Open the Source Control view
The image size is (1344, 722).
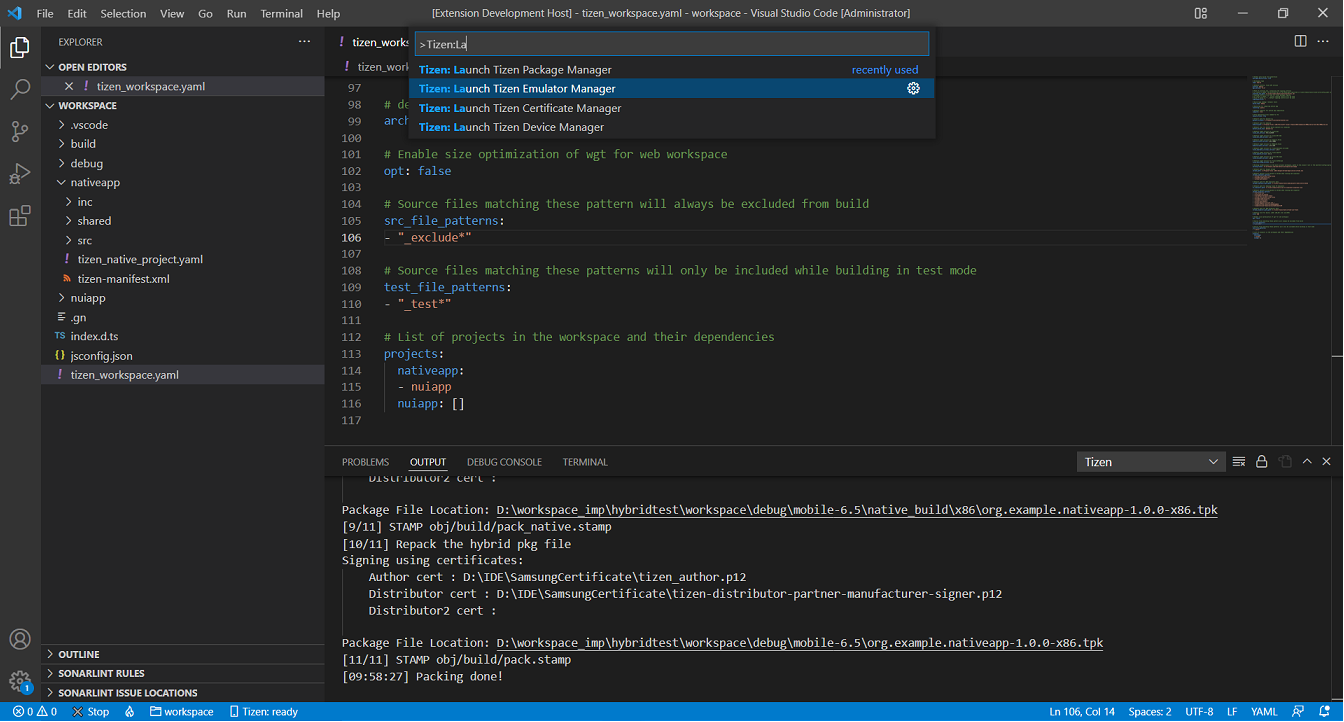pos(20,131)
